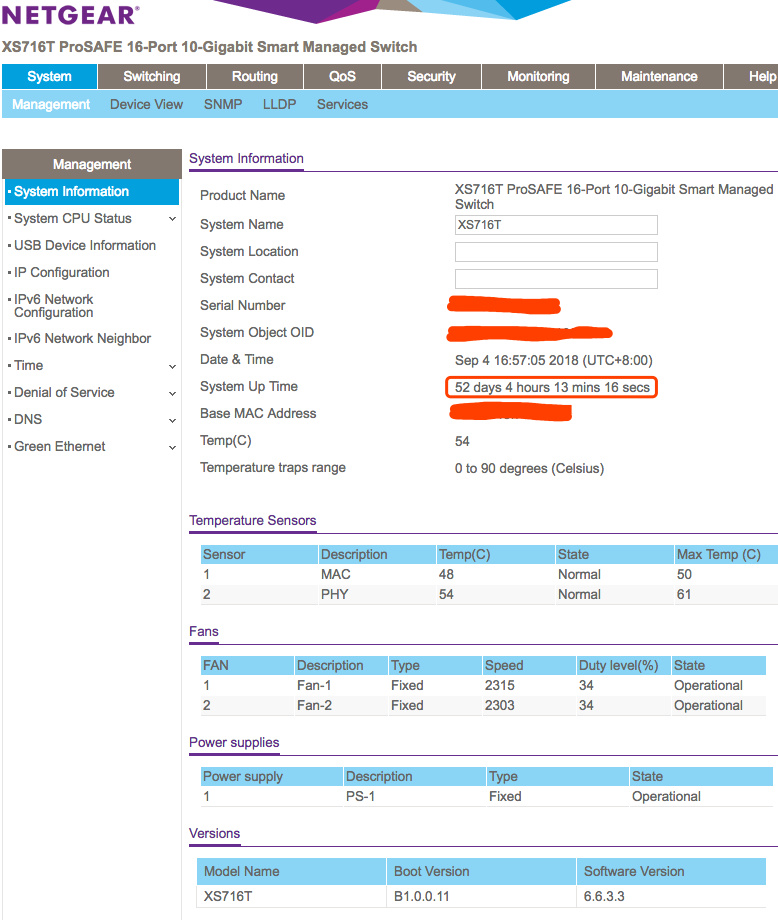Viewport: 778px width, 920px height.
Task: Click MAC sensor max temp 50
Action: click(x=684, y=574)
